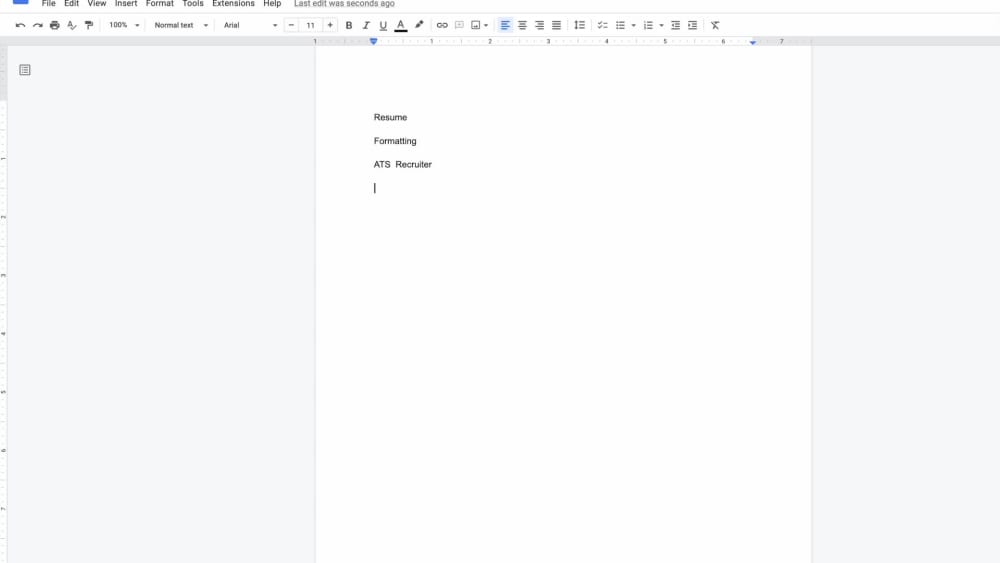Decrease font size with minus button
Image resolution: width=1000 pixels, height=563 pixels.
coord(291,26)
